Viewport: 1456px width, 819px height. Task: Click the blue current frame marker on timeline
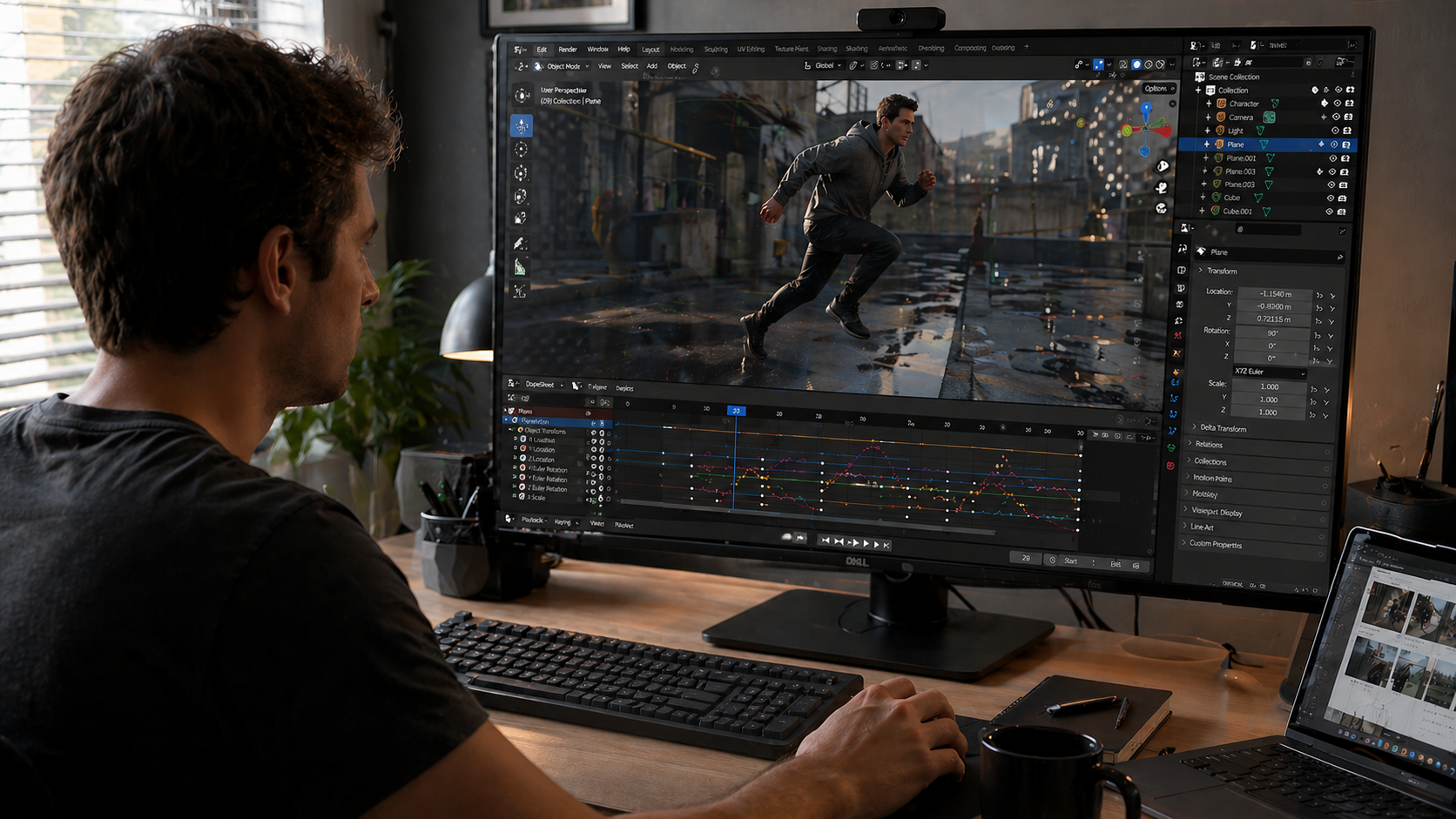736,411
